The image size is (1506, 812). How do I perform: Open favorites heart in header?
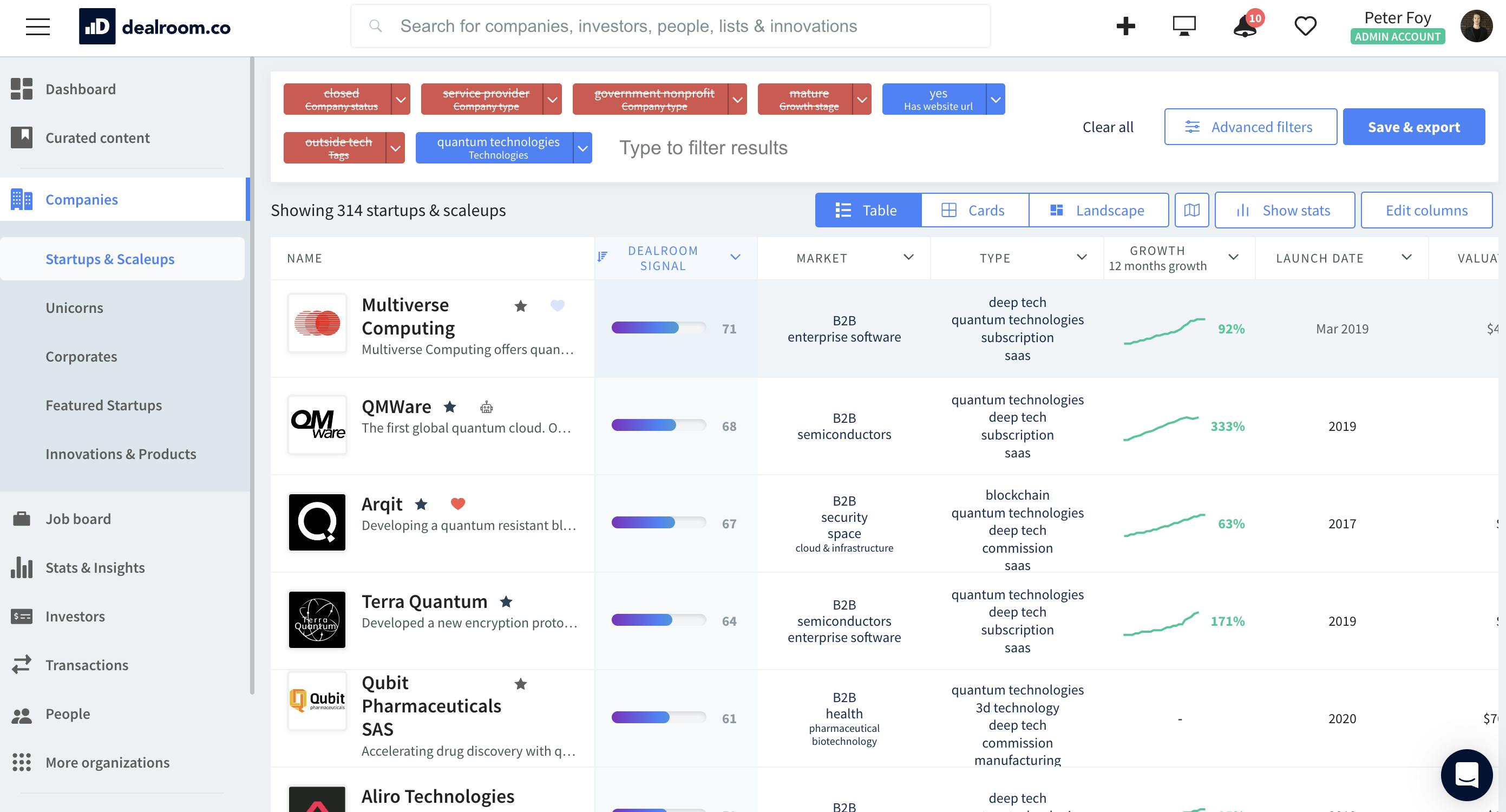(1305, 27)
